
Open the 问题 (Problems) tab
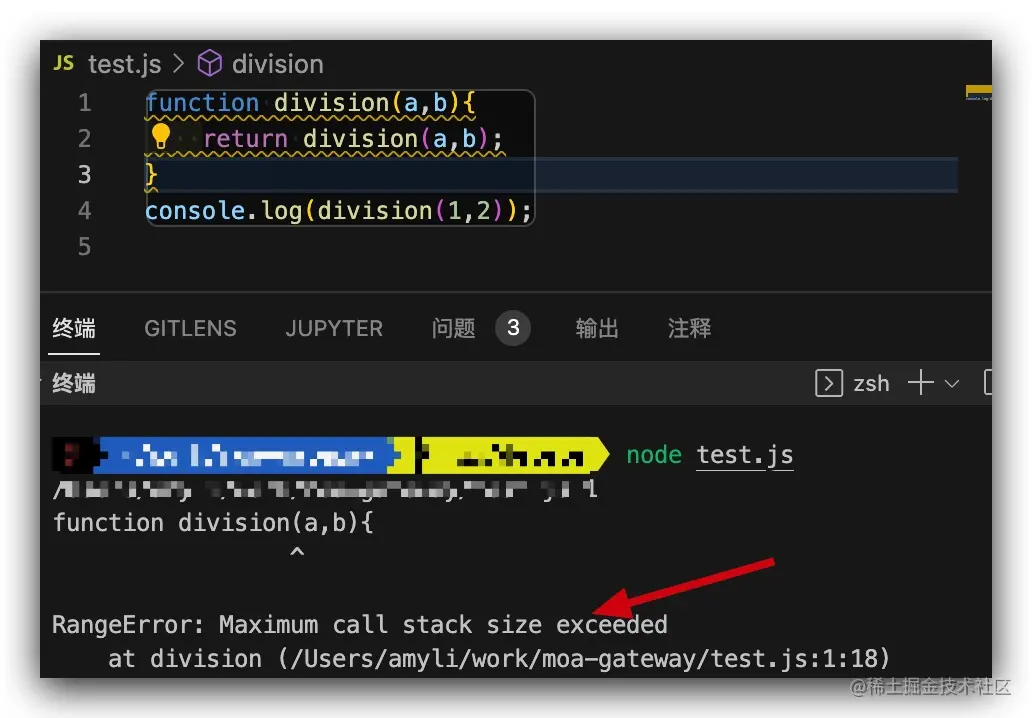point(453,328)
